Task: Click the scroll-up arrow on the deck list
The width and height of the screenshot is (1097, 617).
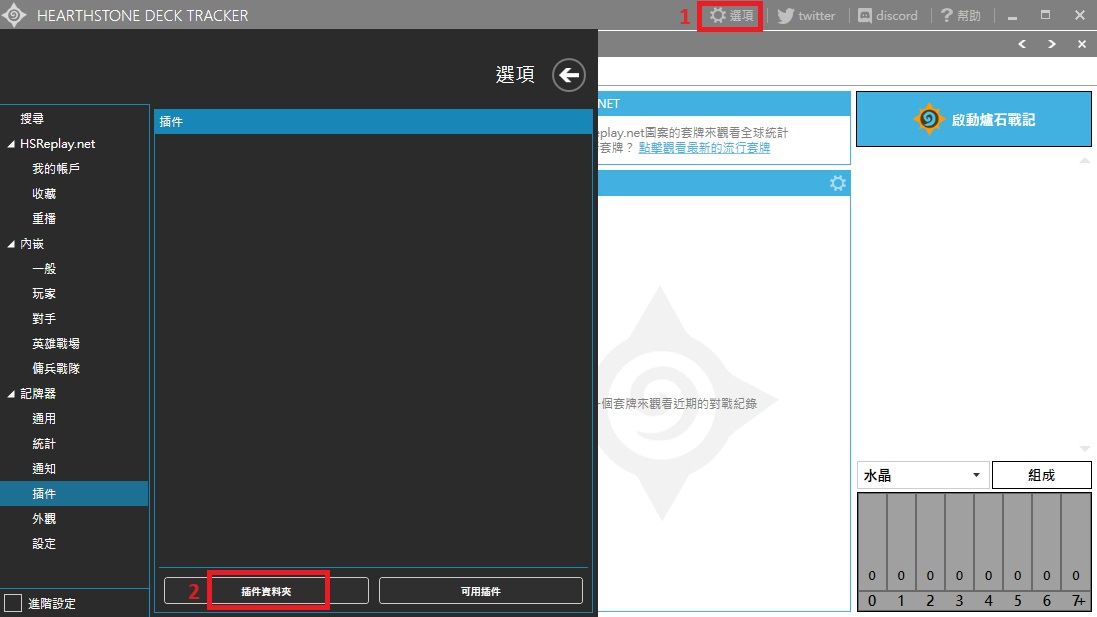Action: [x=1084, y=160]
